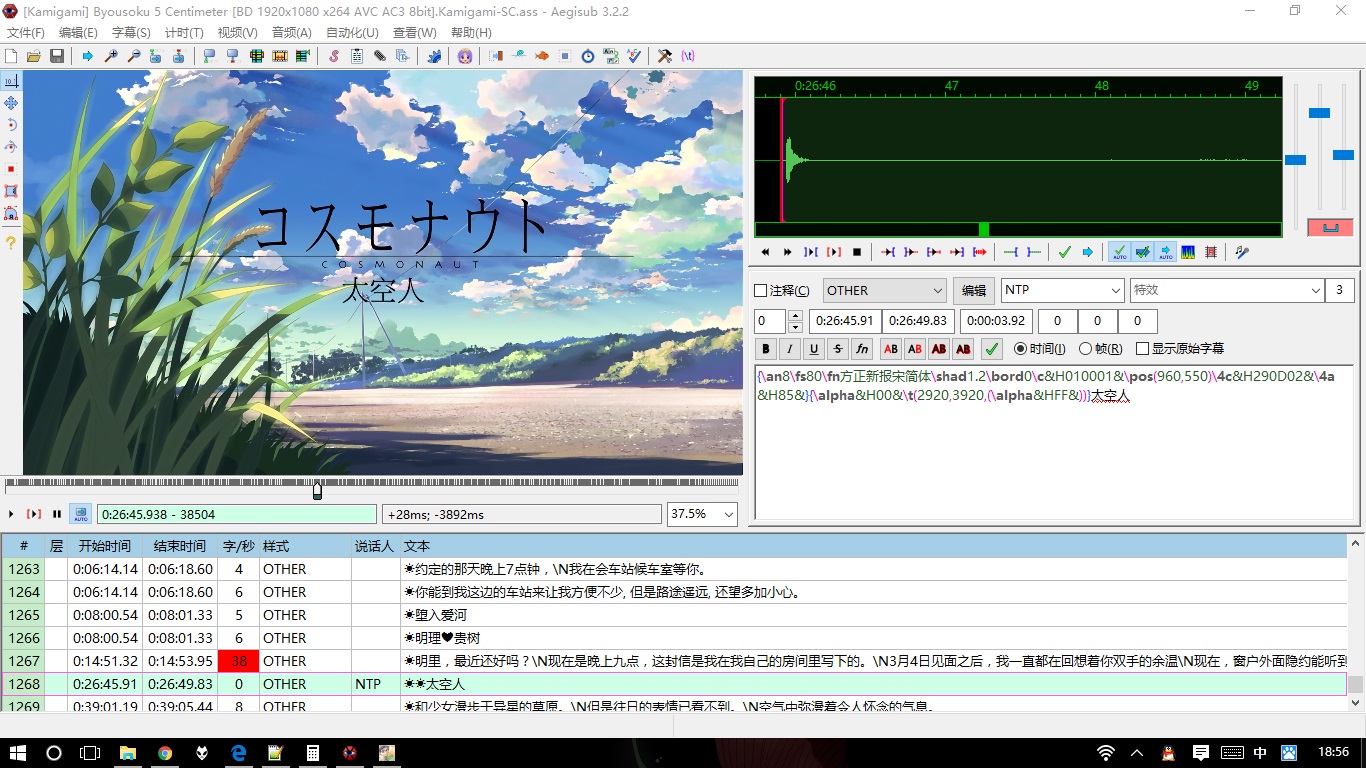Viewport: 1366px width, 768px height.
Task: Toggle auto-play video button near timecode
Action: point(80,514)
